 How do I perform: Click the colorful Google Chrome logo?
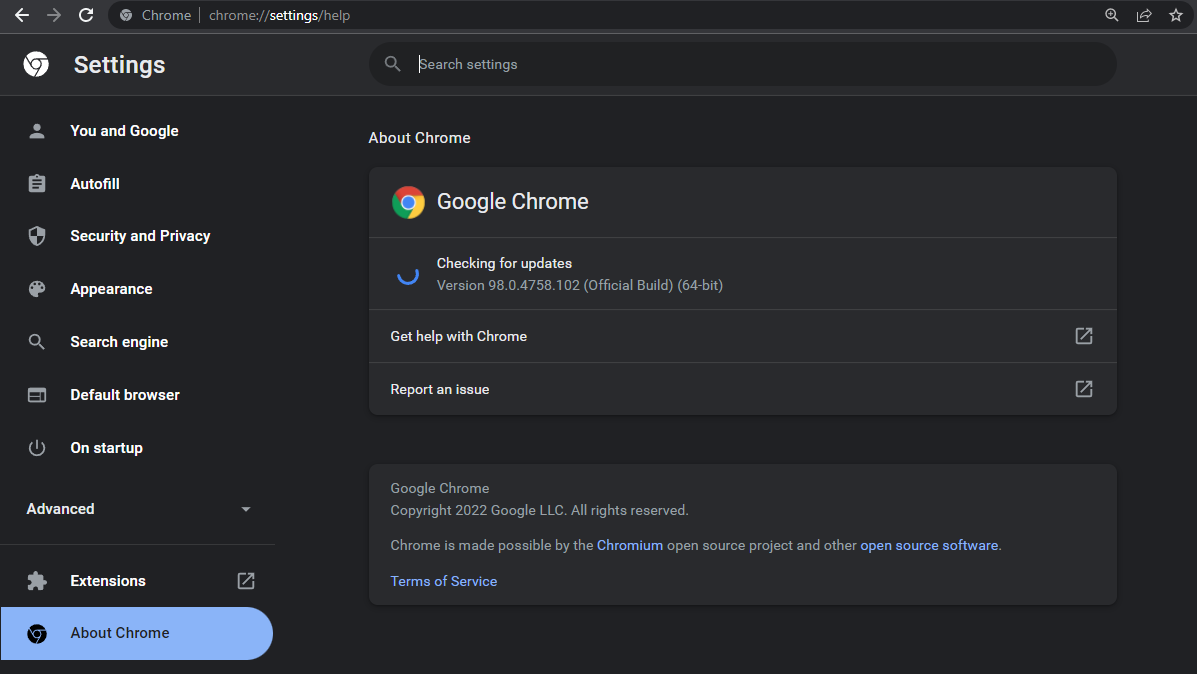pyautogui.click(x=408, y=202)
